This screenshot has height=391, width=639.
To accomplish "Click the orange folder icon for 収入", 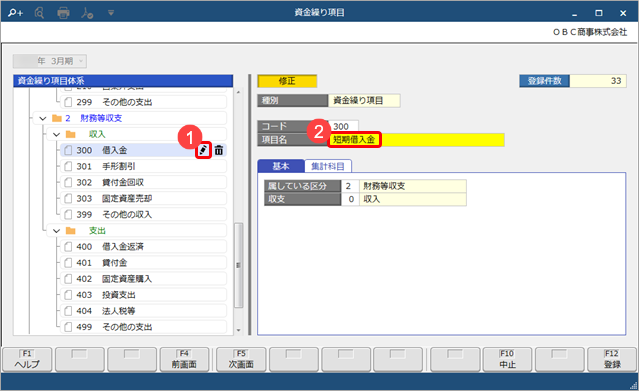I will pyautogui.click(x=71, y=134).
